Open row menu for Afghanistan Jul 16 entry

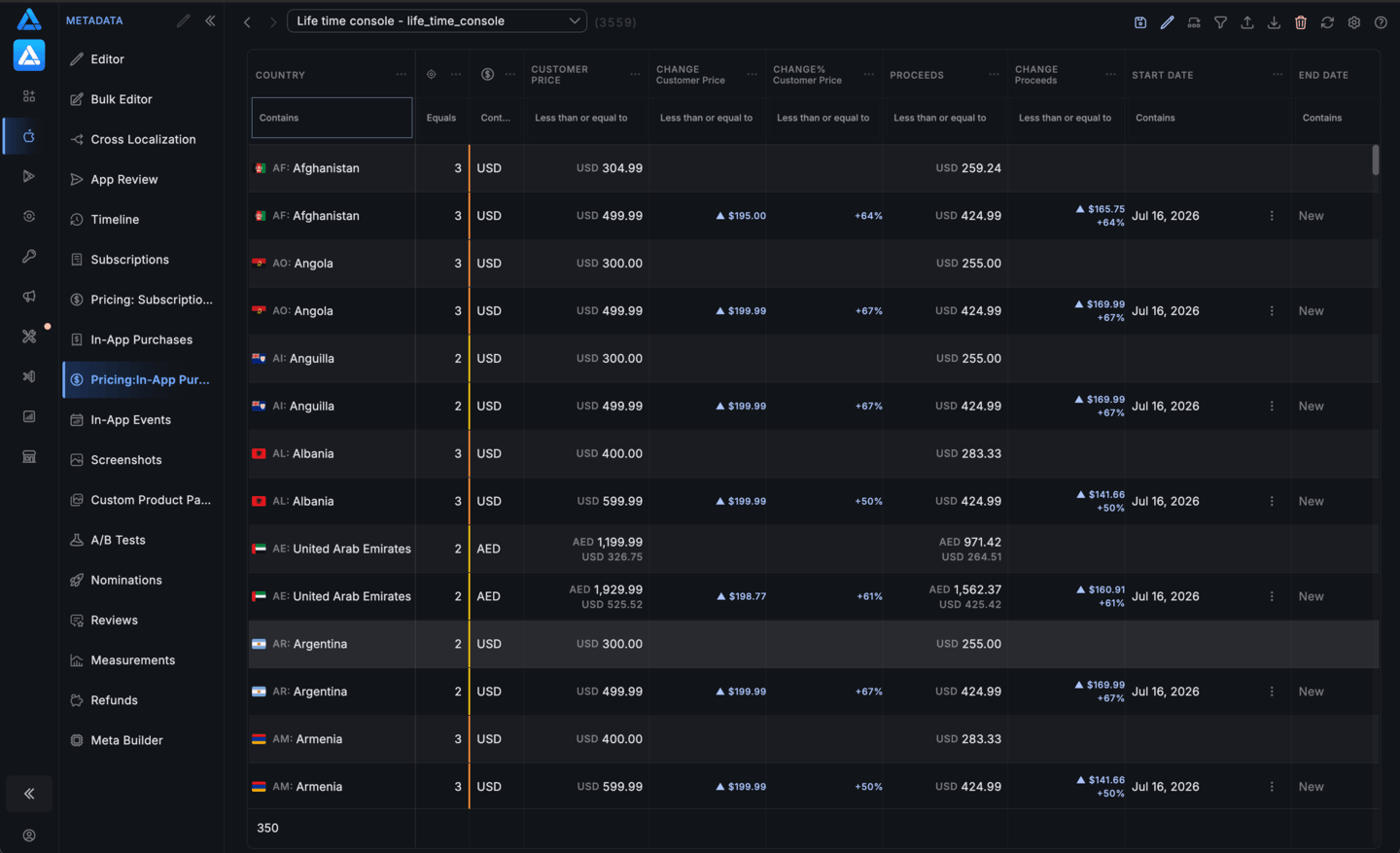tap(1272, 216)
